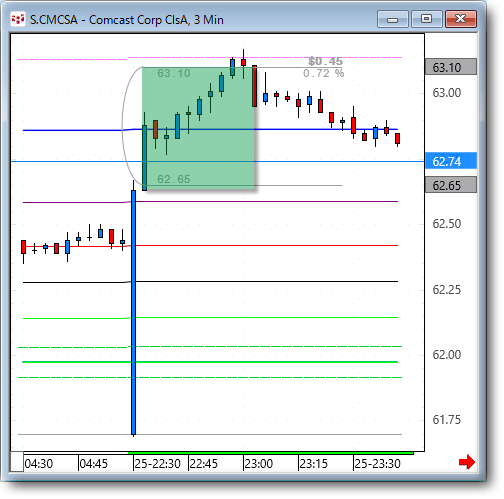The image size is (504, 499).
Task: Close the Comcast Corp chart window
Action: pos(461,19)
